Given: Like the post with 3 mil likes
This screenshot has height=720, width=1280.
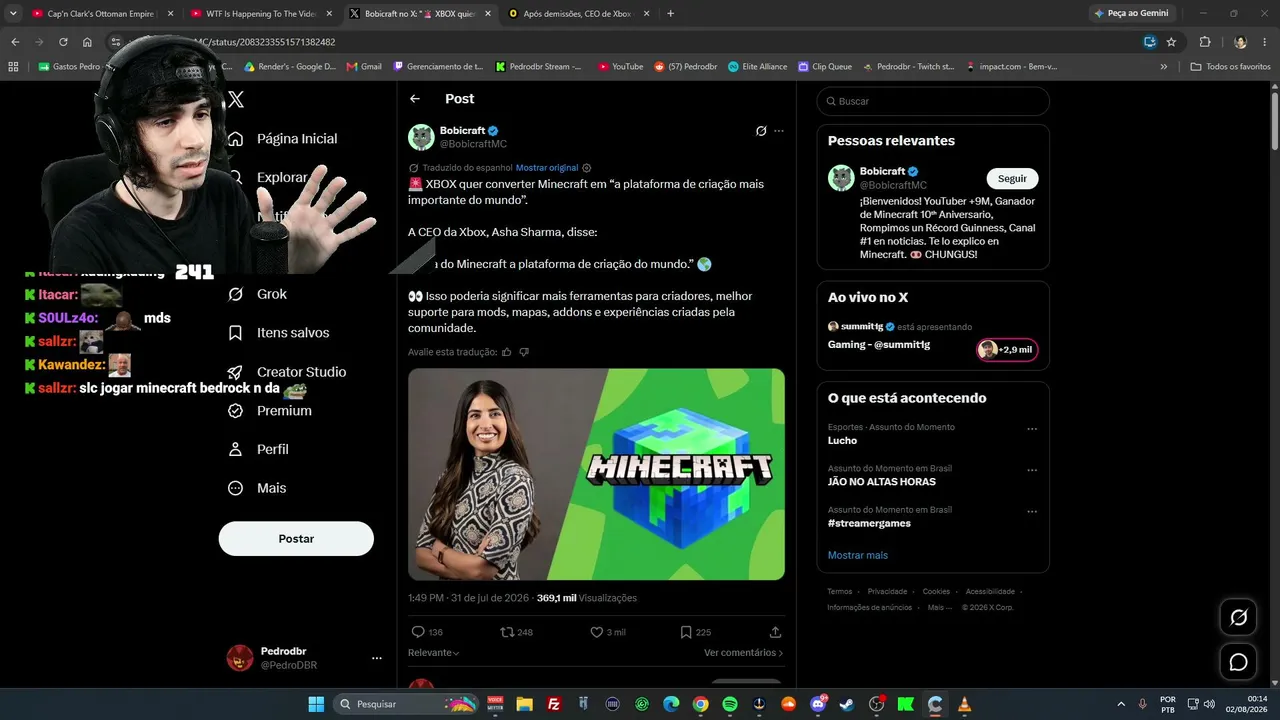Looking at the screenshot, I should [608, 632].
